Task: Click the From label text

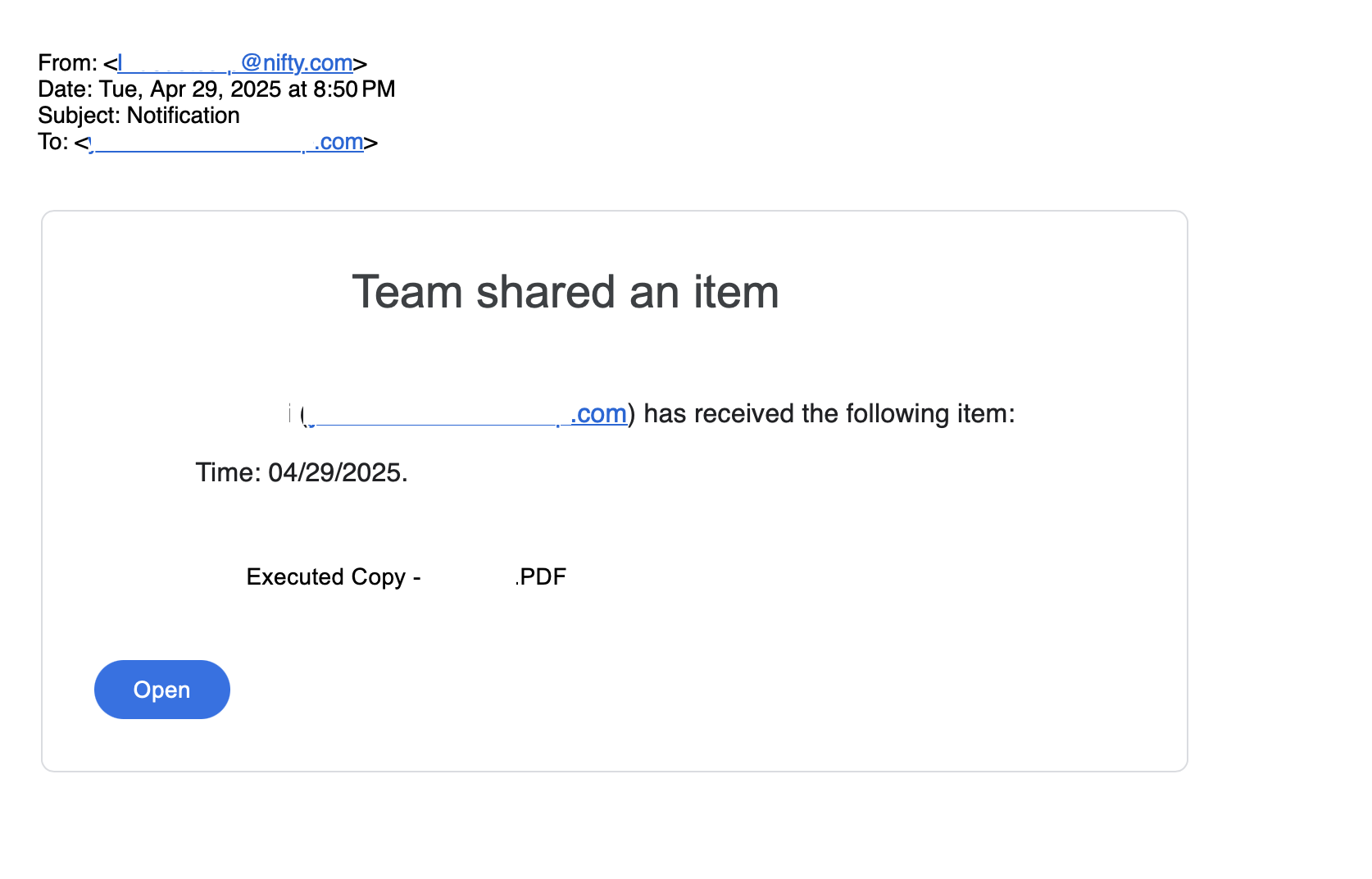Action: click(x=68, y=61)
